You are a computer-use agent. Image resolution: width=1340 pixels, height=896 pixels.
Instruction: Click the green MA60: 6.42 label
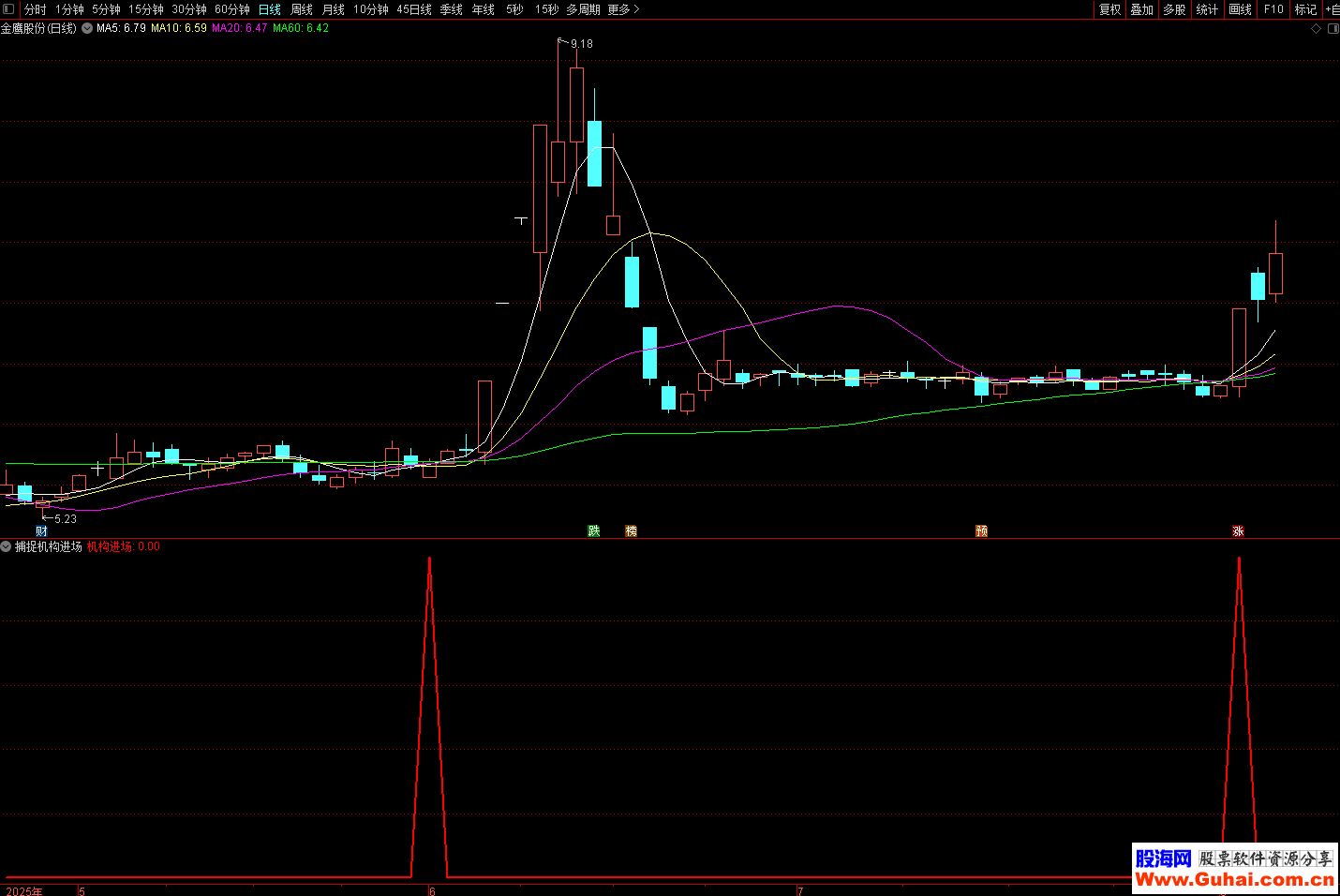click(301, 28)
